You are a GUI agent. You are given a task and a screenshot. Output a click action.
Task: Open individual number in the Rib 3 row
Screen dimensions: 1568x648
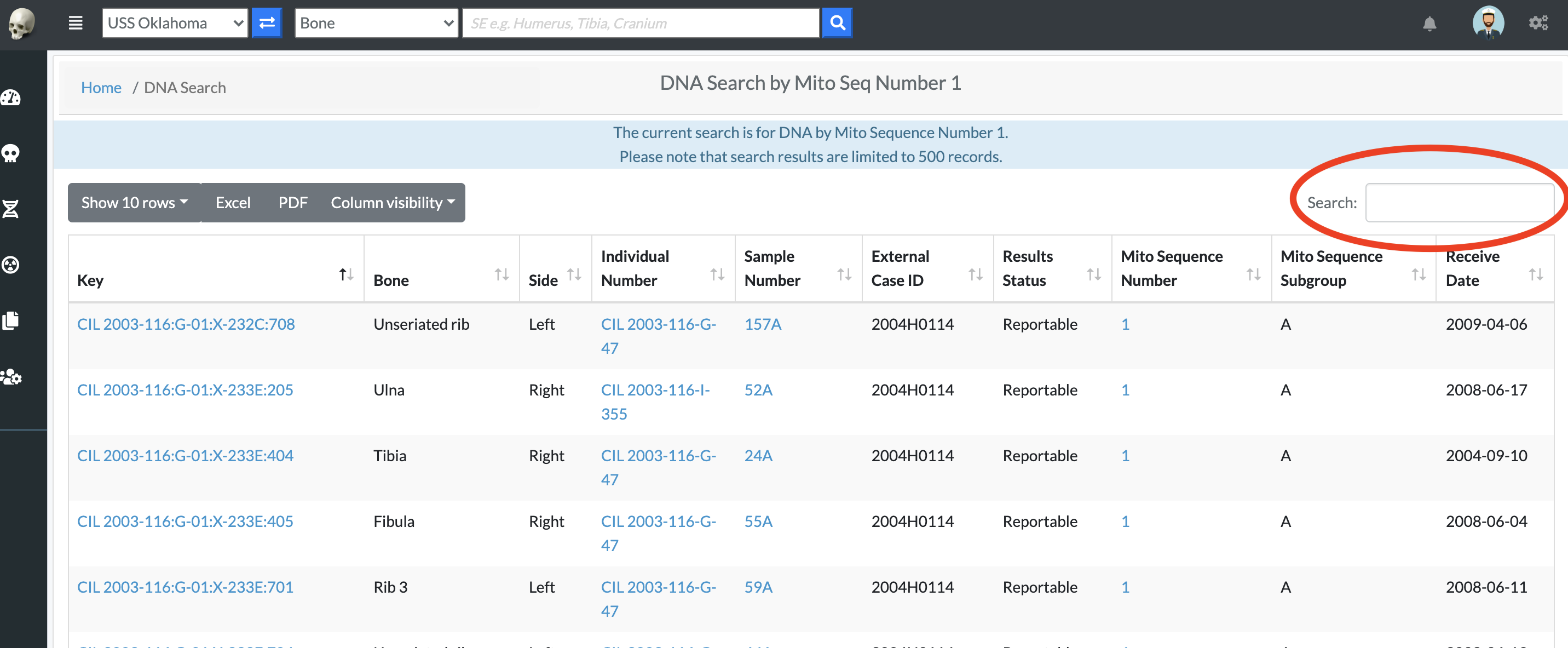tap(659, 599)
